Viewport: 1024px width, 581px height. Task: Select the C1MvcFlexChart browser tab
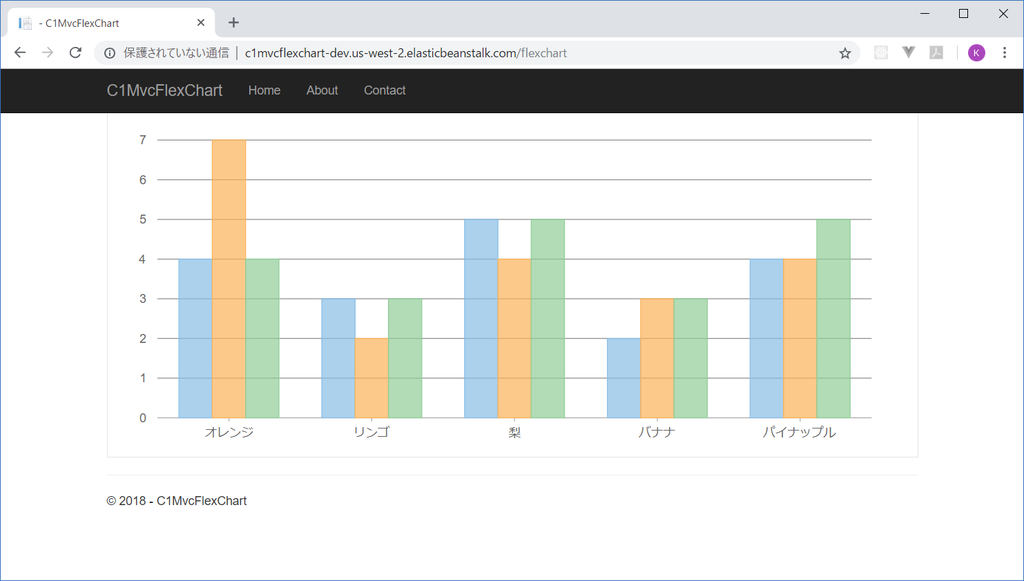[x=111, y=23]
